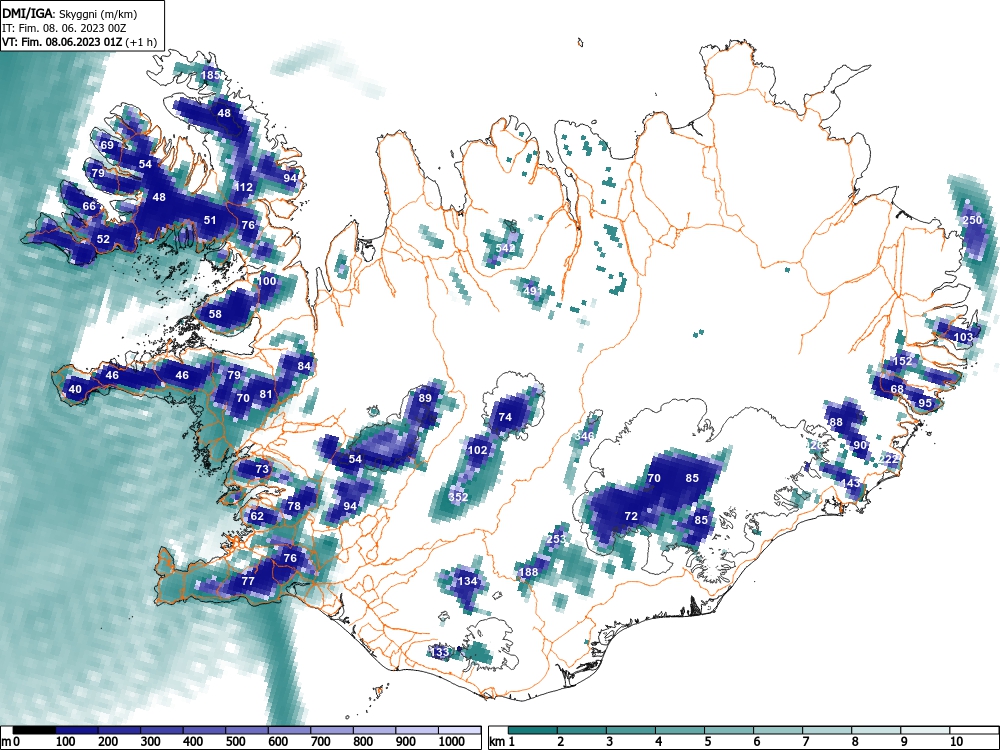Click the "40" value on the western peninsula tip

pyautogui.click(x=75, y=390)
